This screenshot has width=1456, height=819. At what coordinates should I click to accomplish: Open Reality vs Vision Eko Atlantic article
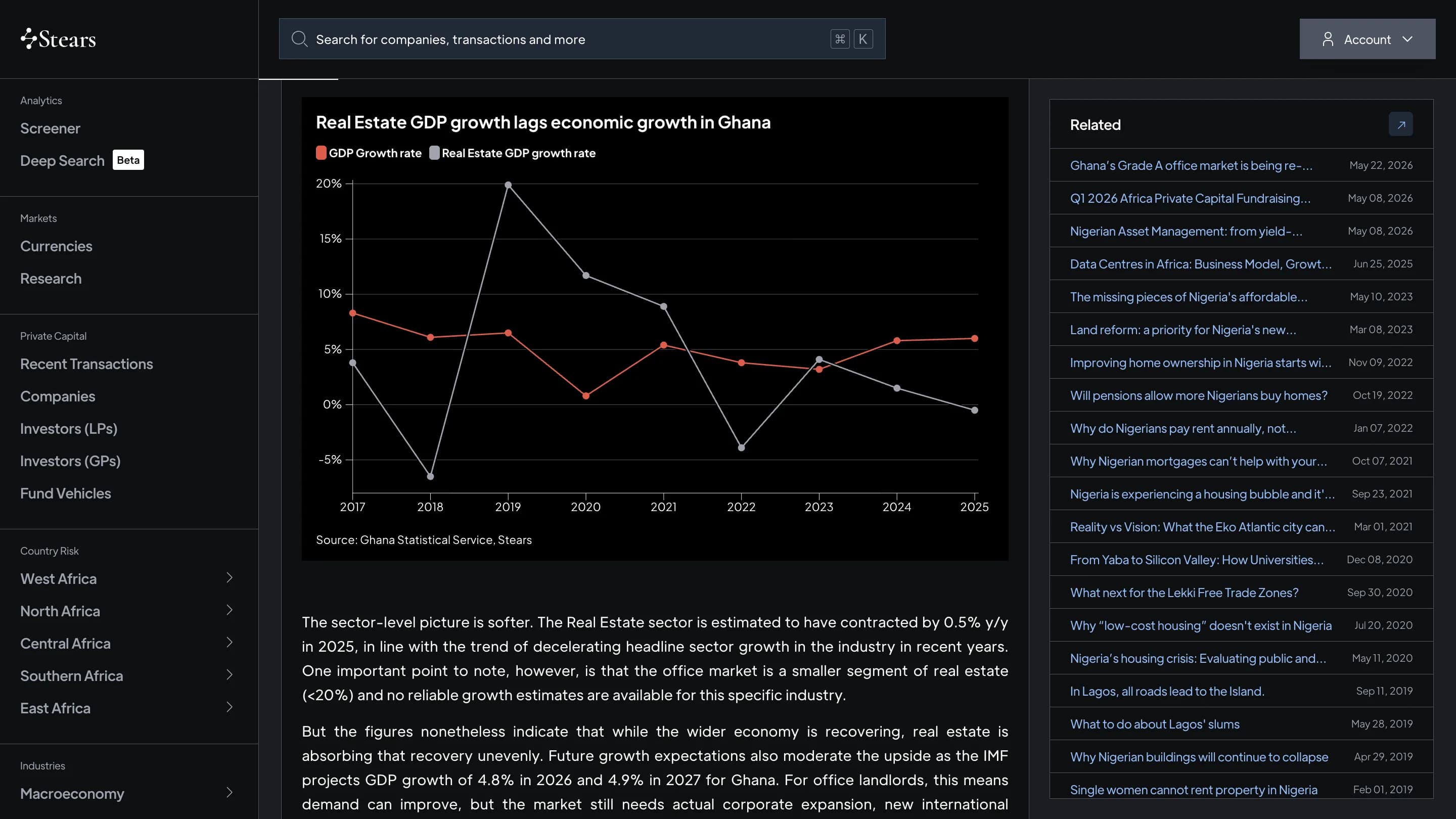1202,527
